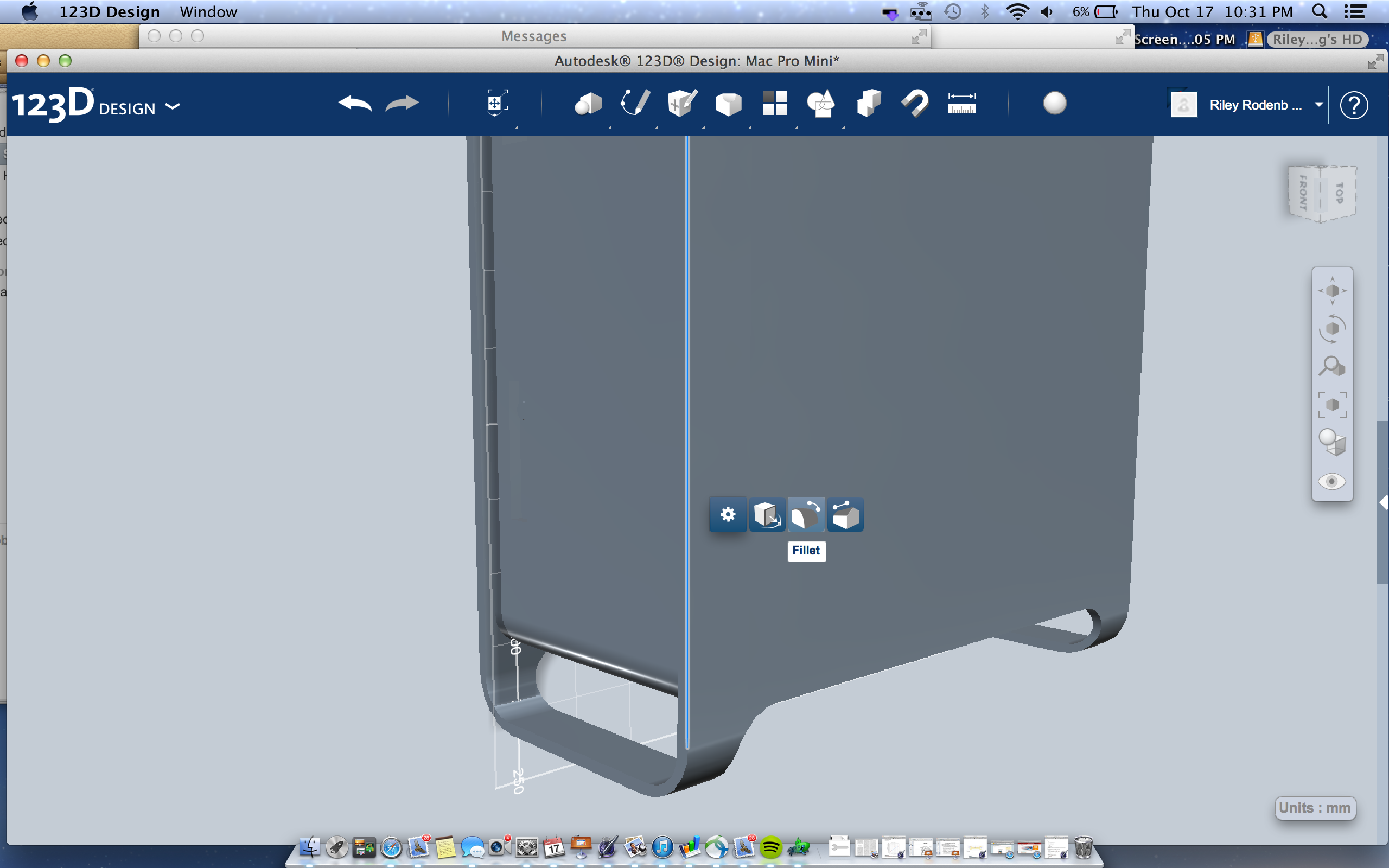Select the Measure tool
Viewport: 1389px width, 868px height.
(x=962, y=104)
